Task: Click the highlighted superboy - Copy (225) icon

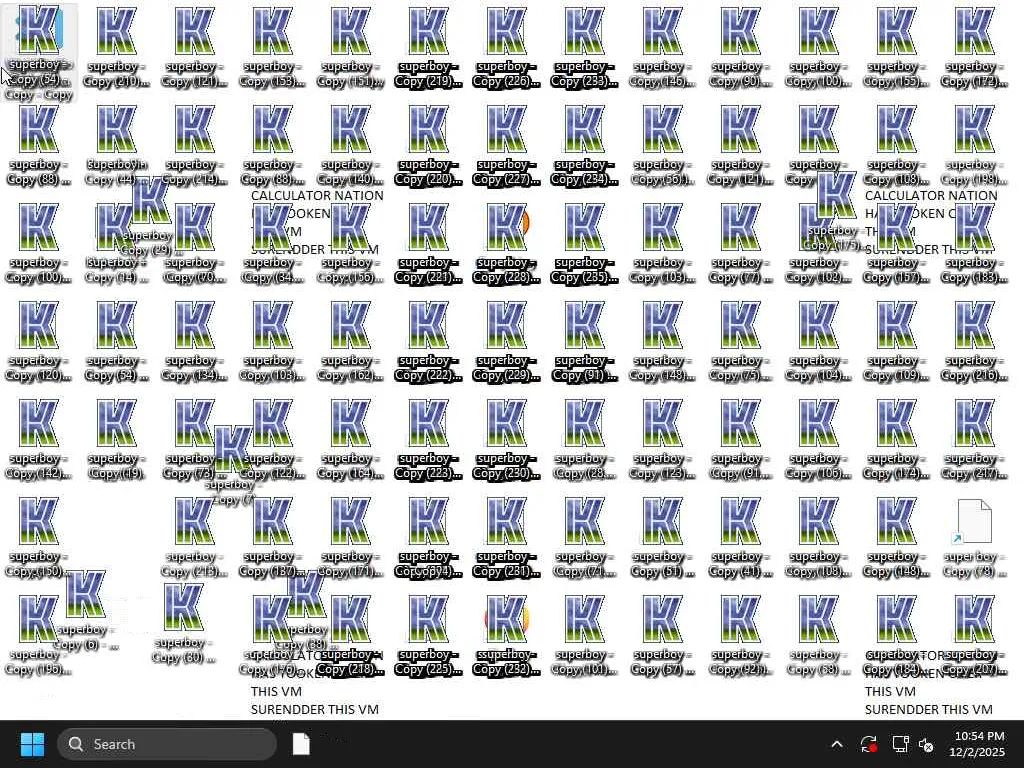Action: coord(428,635)
